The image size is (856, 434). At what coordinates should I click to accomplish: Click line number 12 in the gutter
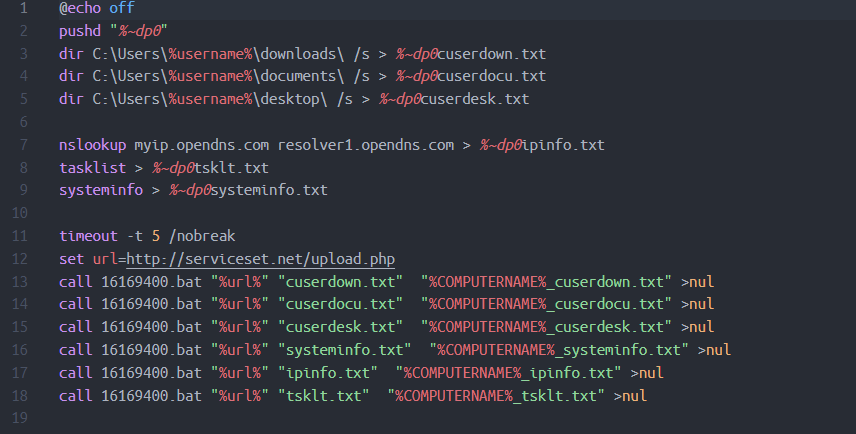[20, 259]
